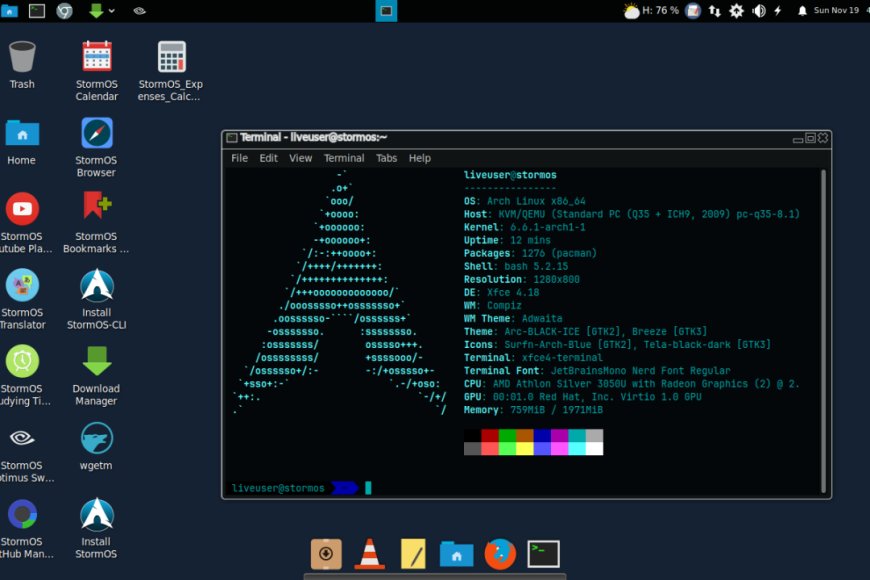Viewport: 870px width, 580px height.
Task: Click the Terminal taskbar entry in the top panel
Action: click(386, 10)
